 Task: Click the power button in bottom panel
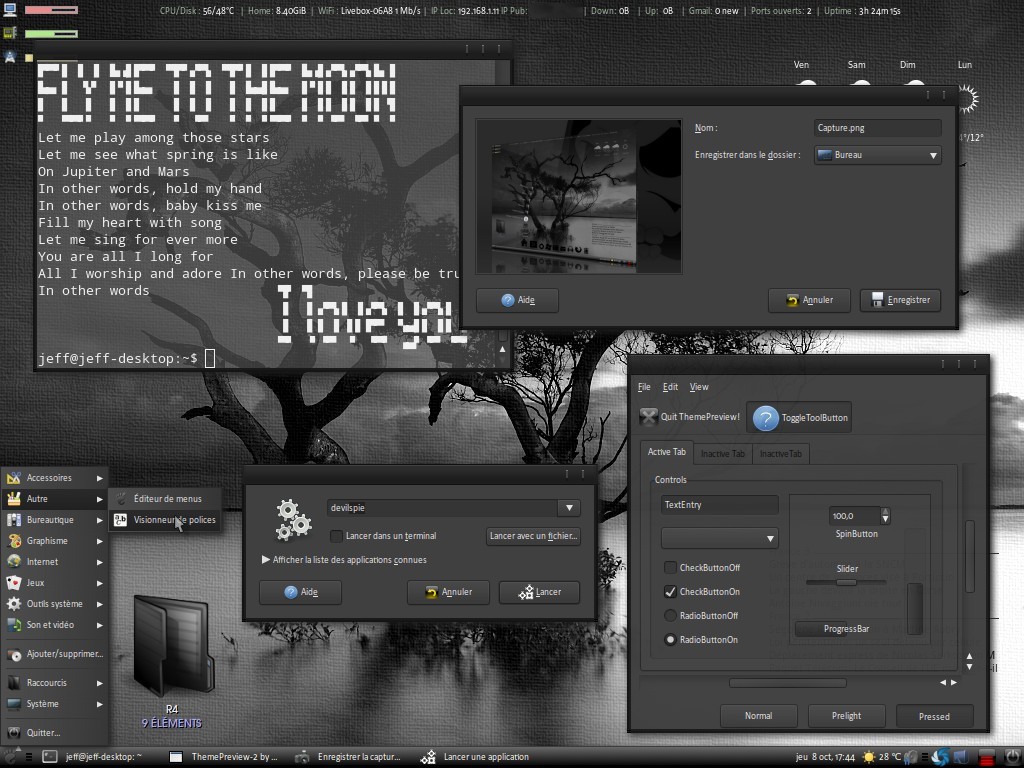click(x=1011, y=757)
